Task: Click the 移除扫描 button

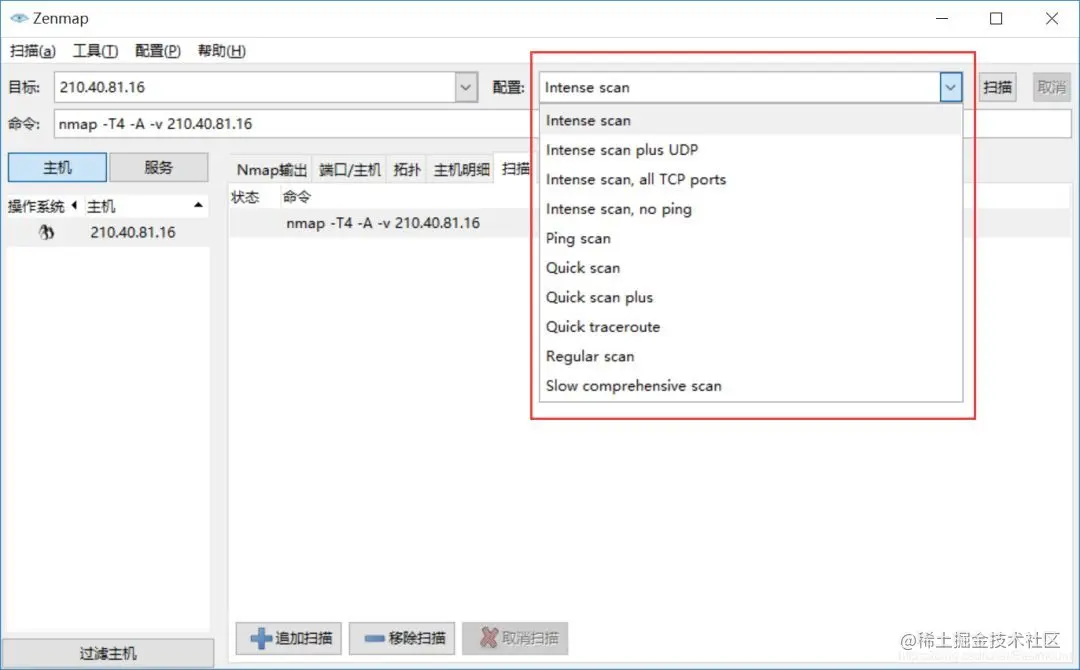Action: pos(402,638)
